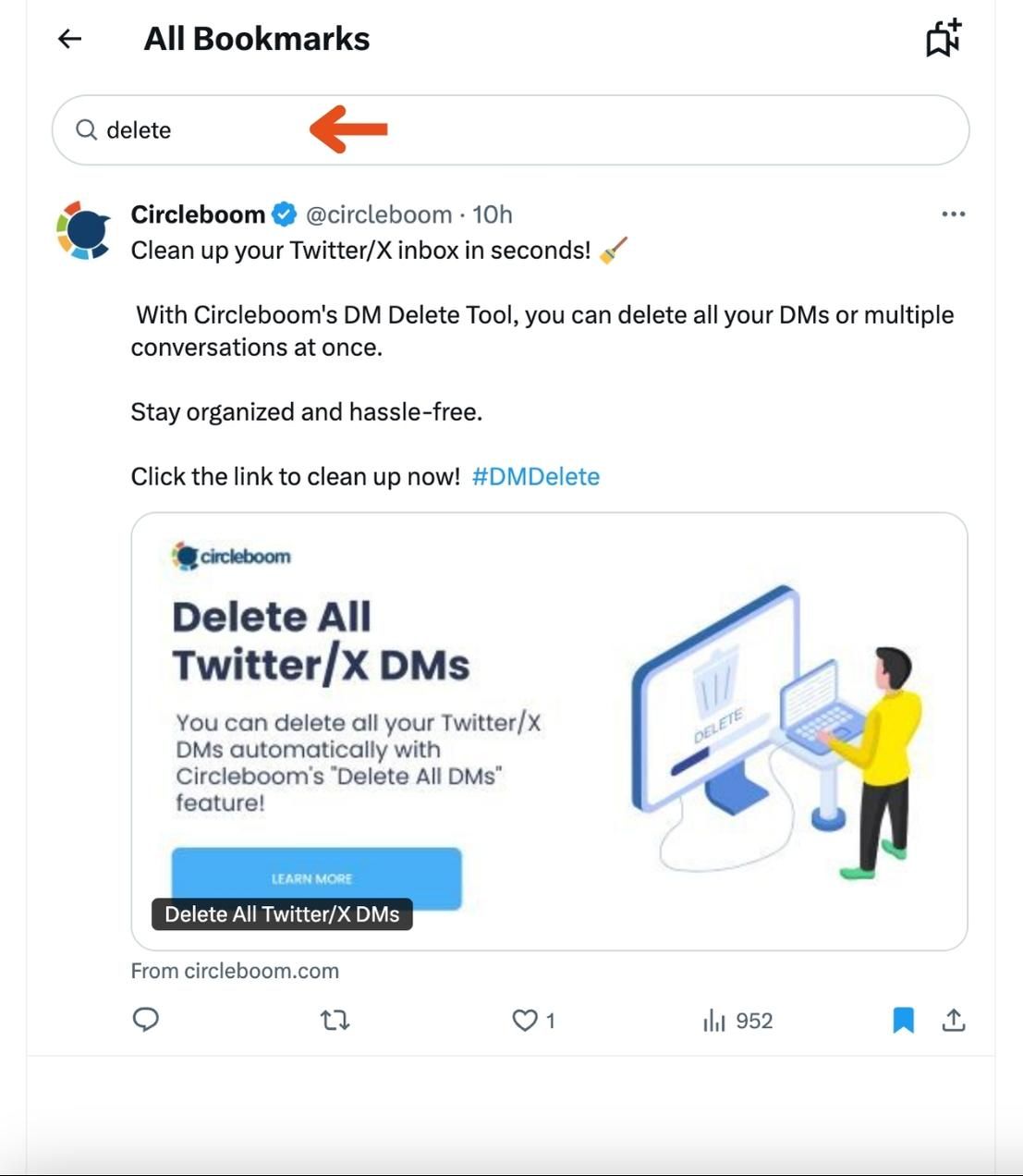Image resolution: width=1023 pixels, height=1176 pixels.
Task: Click Circleboom's profile picture
Action: [83, 228]
